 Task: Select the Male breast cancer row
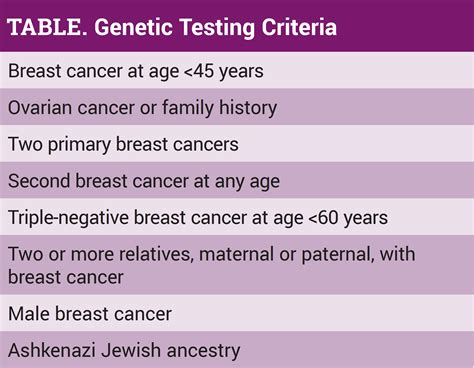237,313
